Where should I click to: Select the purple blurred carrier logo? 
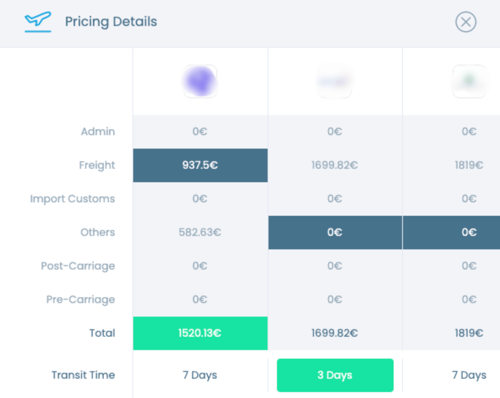point(200,81)
